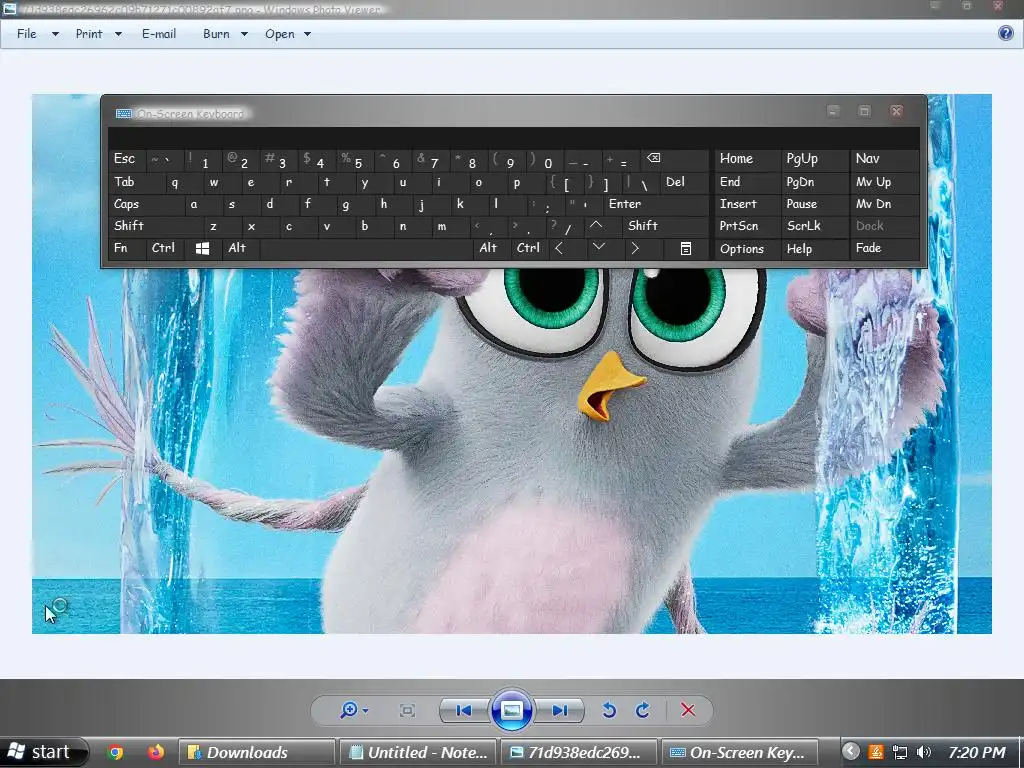1024x768 pixels.
Task: Open the Open menu
Action: (x=280, y=33)
